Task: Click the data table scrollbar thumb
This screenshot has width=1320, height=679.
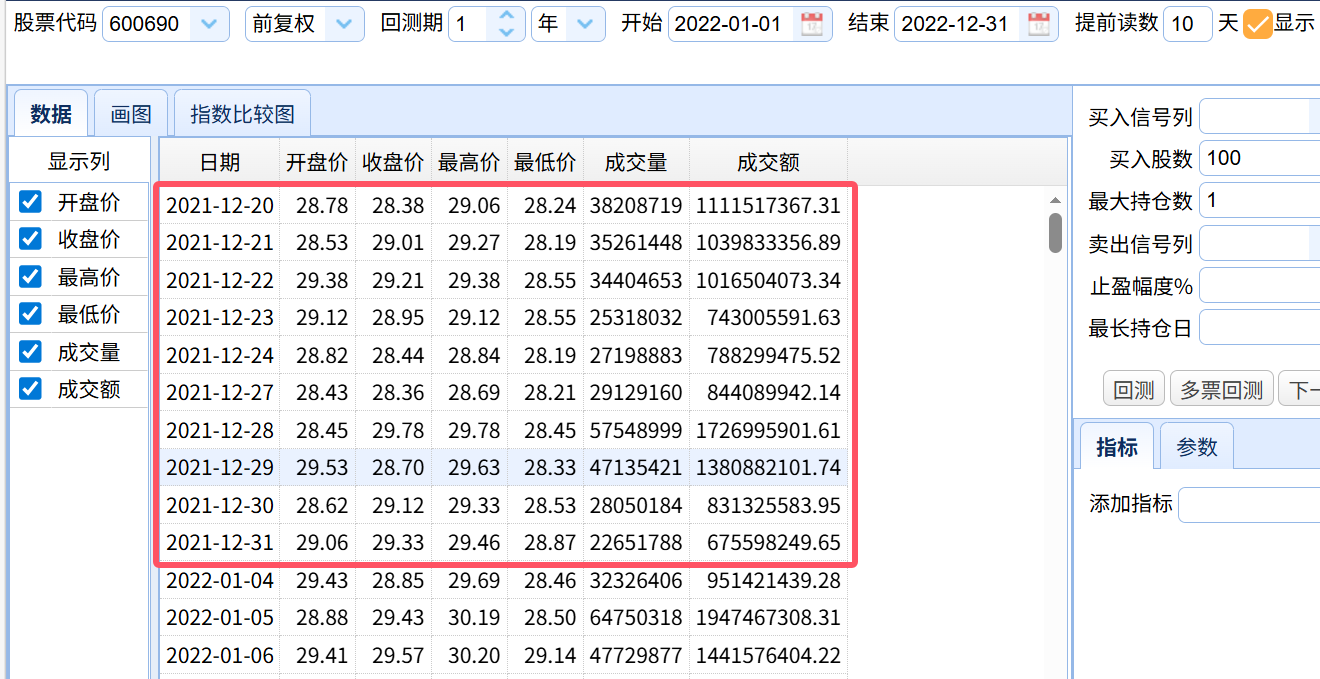Action: tap(1055, 232)
